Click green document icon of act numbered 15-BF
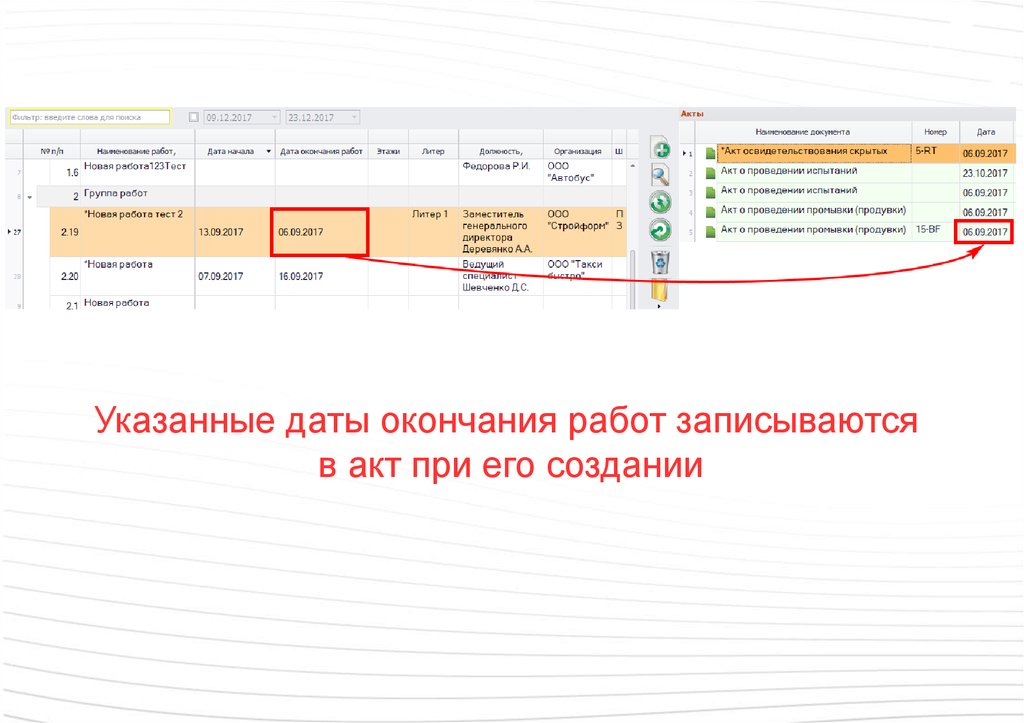Image resolution: width=1024 pixels, height=723 pixels. coord(711,232)
